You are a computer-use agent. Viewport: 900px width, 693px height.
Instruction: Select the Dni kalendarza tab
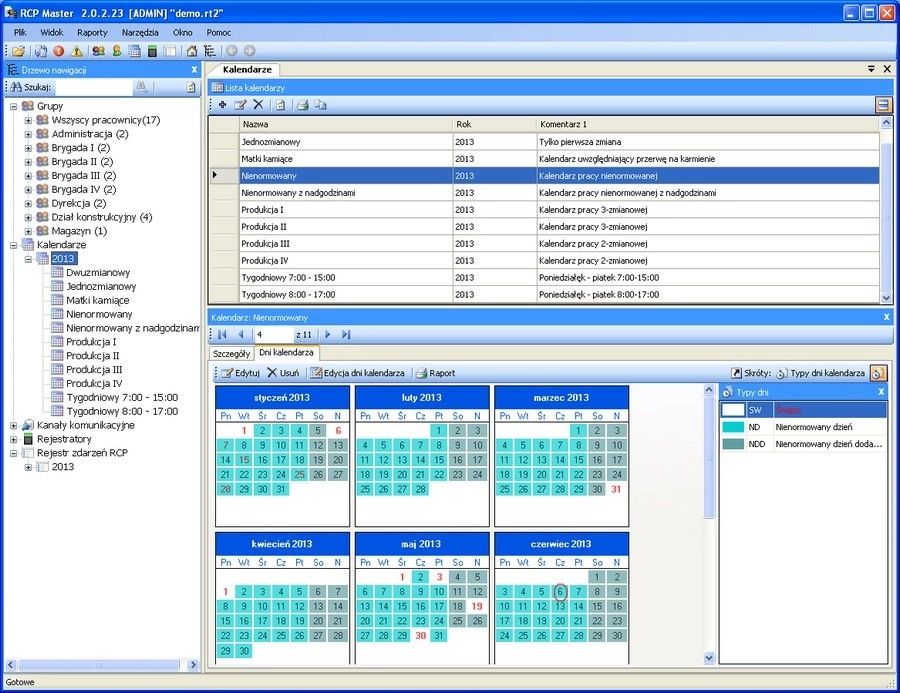pos(286,353)
